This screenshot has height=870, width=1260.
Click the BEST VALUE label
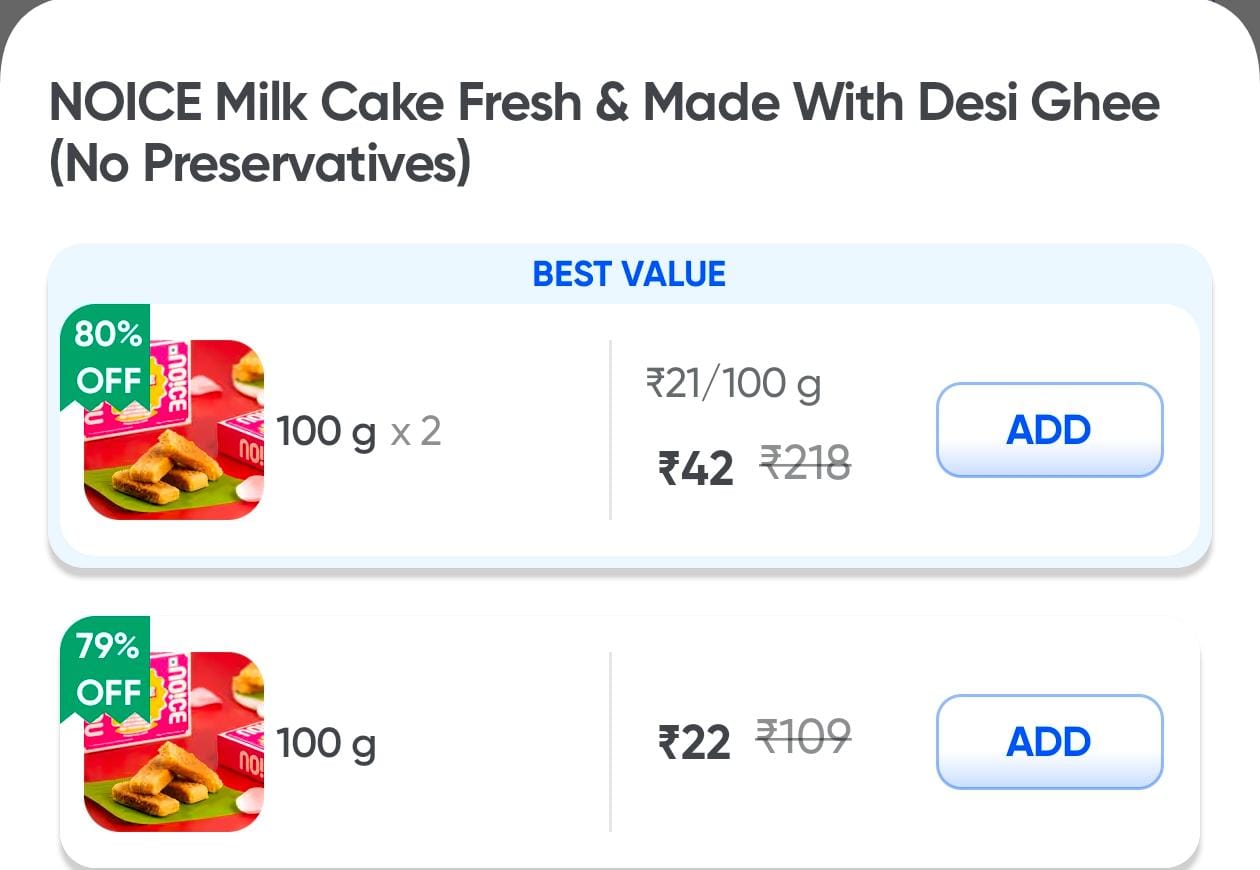point(629,274)
